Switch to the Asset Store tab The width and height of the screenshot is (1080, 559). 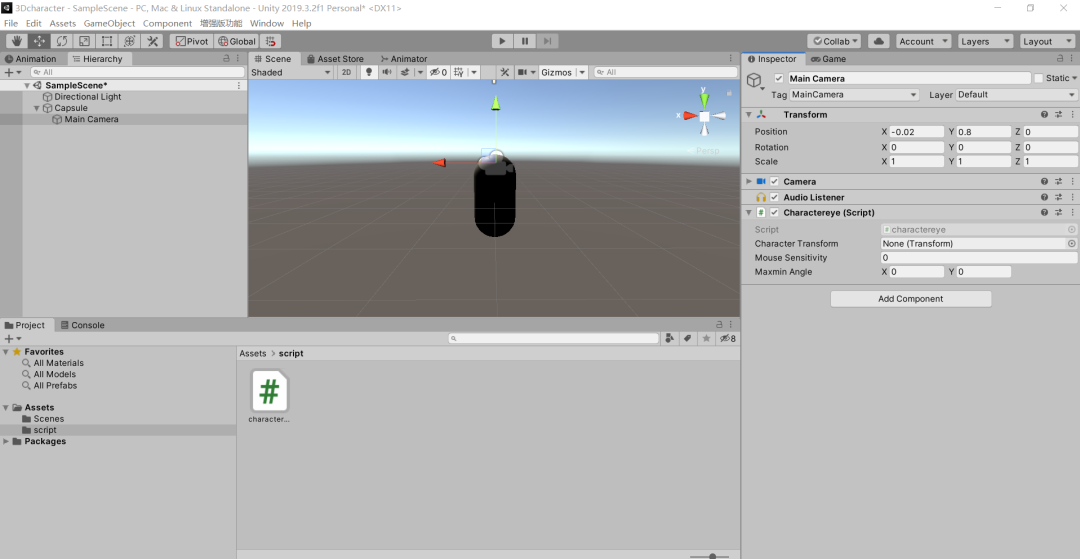(x=335, y=59)
